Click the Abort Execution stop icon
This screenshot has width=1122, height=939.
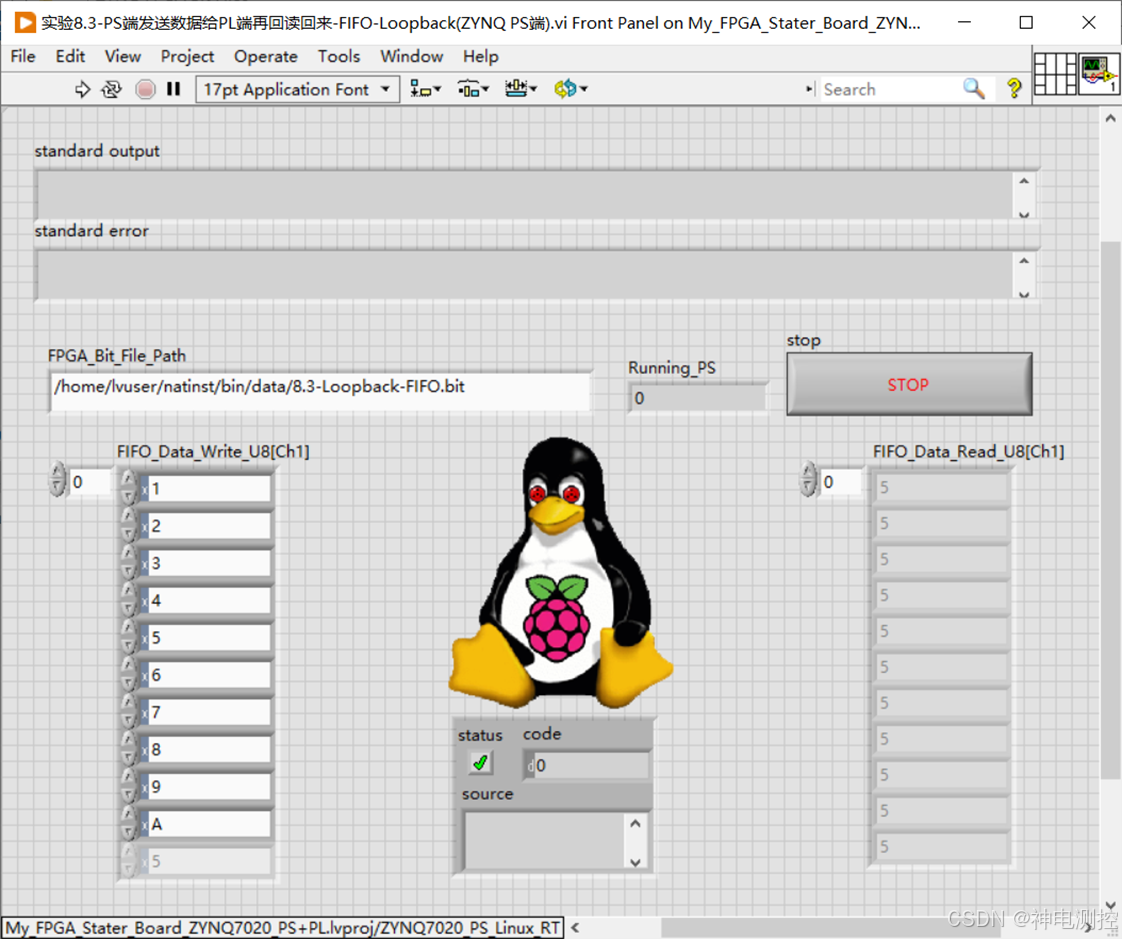pyautogui.click(x=145, y=89)
